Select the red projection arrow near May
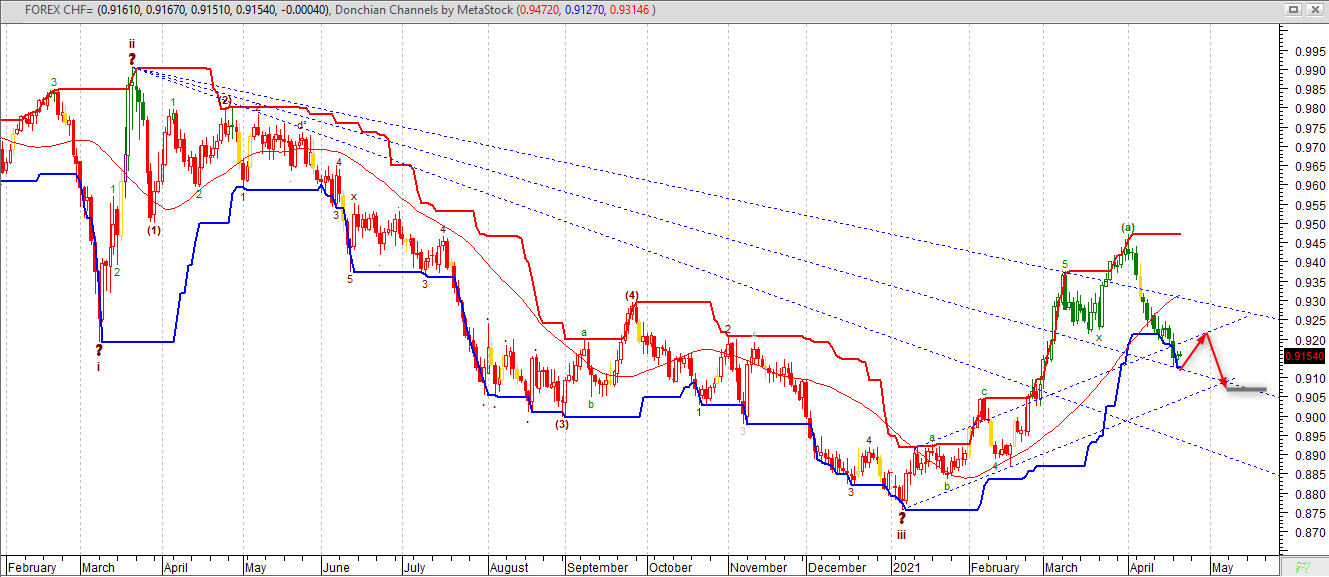Viewport: 1329px width, 577px height. 1204,355
